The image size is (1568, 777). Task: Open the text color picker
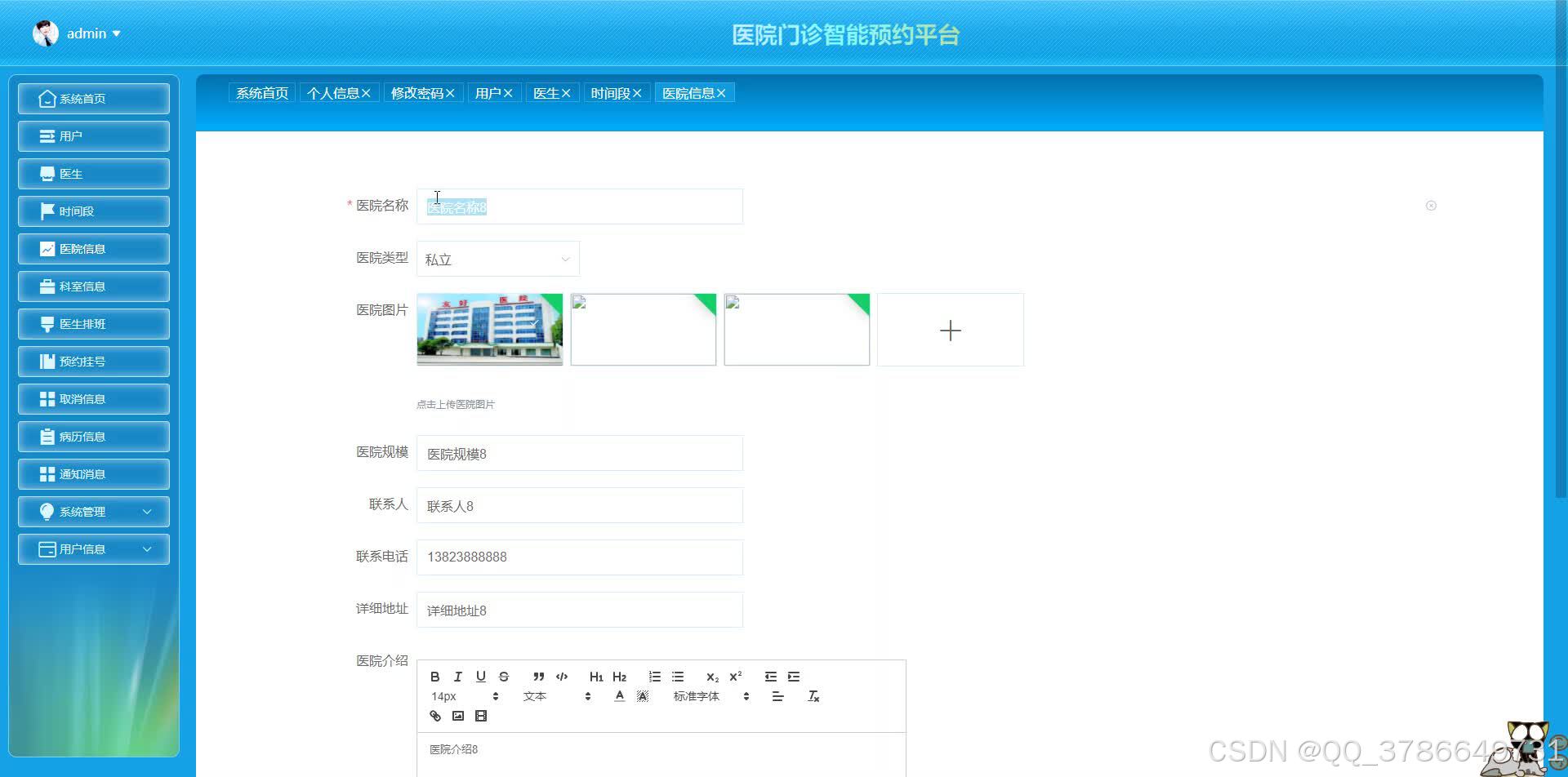click(x=620, y=696)
